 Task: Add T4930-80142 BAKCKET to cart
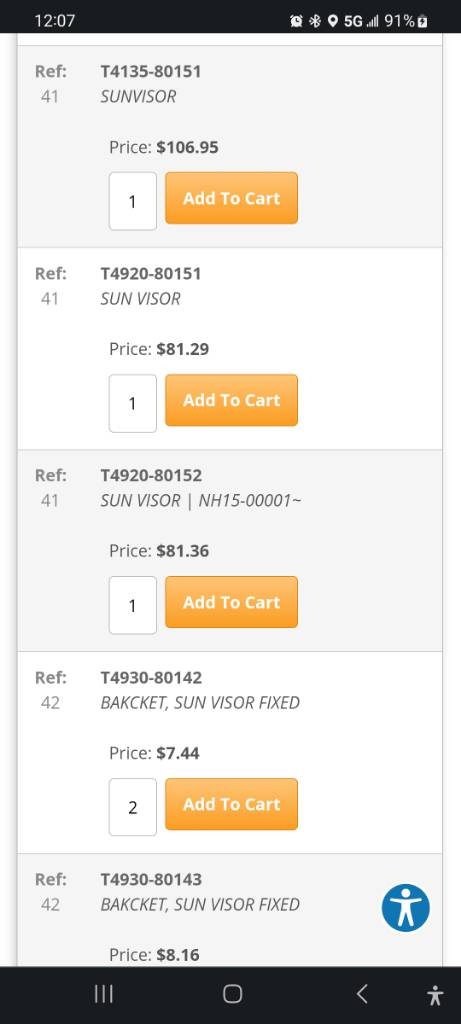231,804
